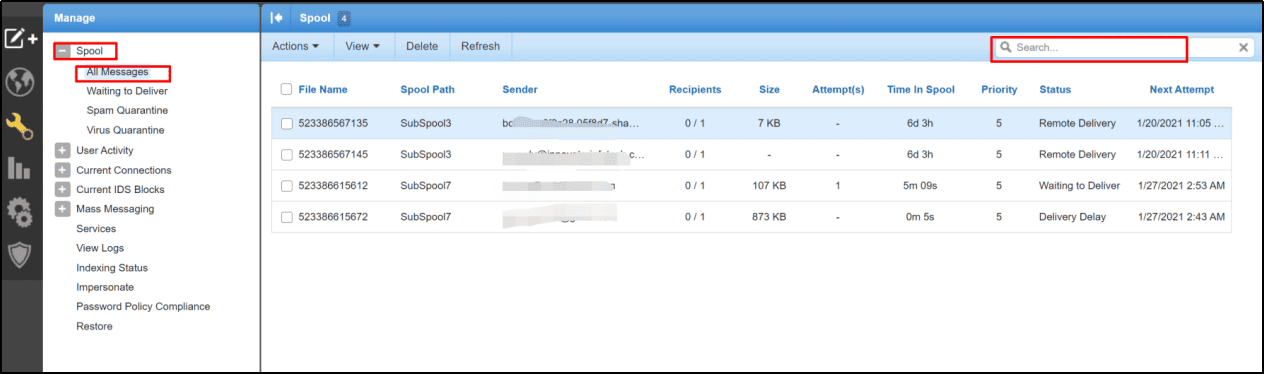The height and width of the screenshot is (374, 1264).
Task: Open the Services item
Action: [96, 229]
